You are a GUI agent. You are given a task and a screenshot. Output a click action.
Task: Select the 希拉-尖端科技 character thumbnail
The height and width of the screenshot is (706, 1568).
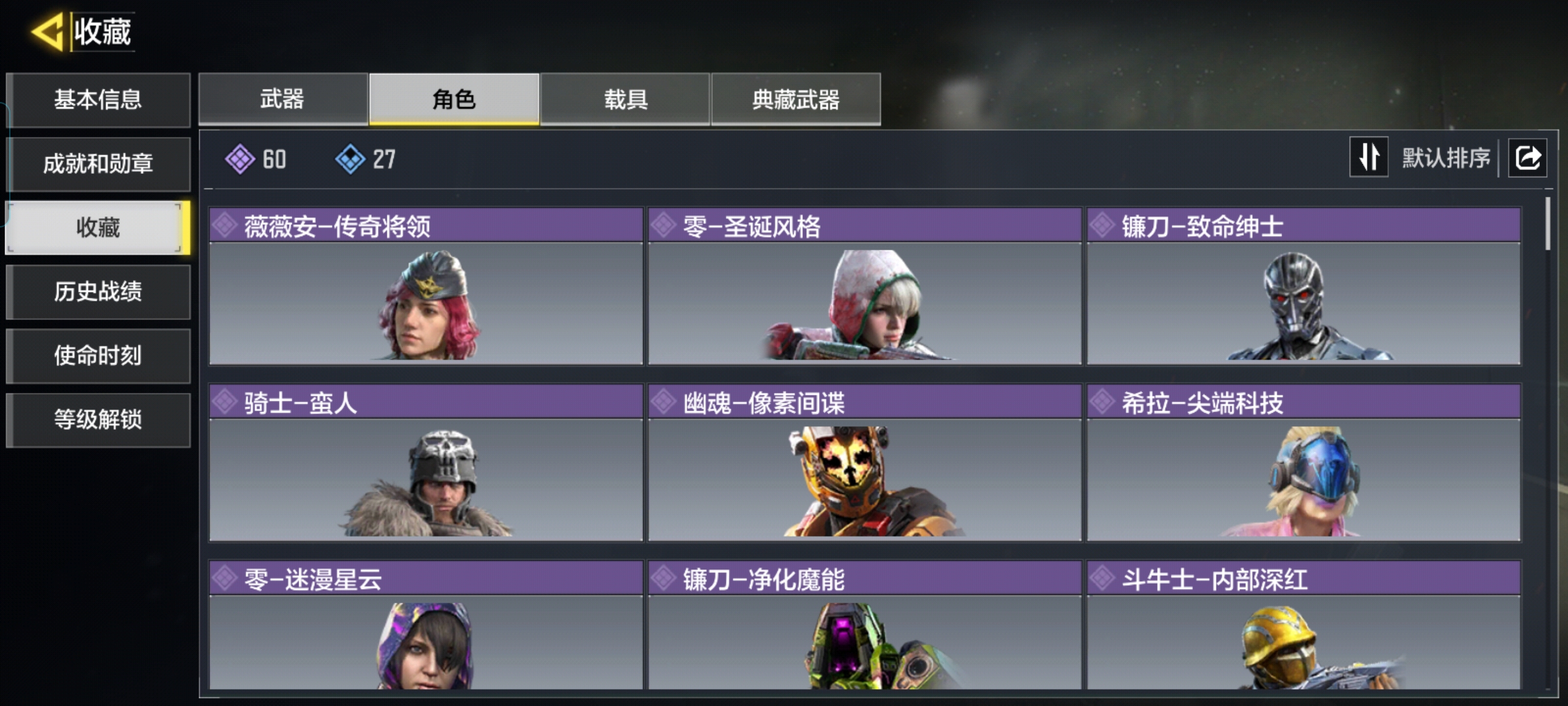[1303, 480]
